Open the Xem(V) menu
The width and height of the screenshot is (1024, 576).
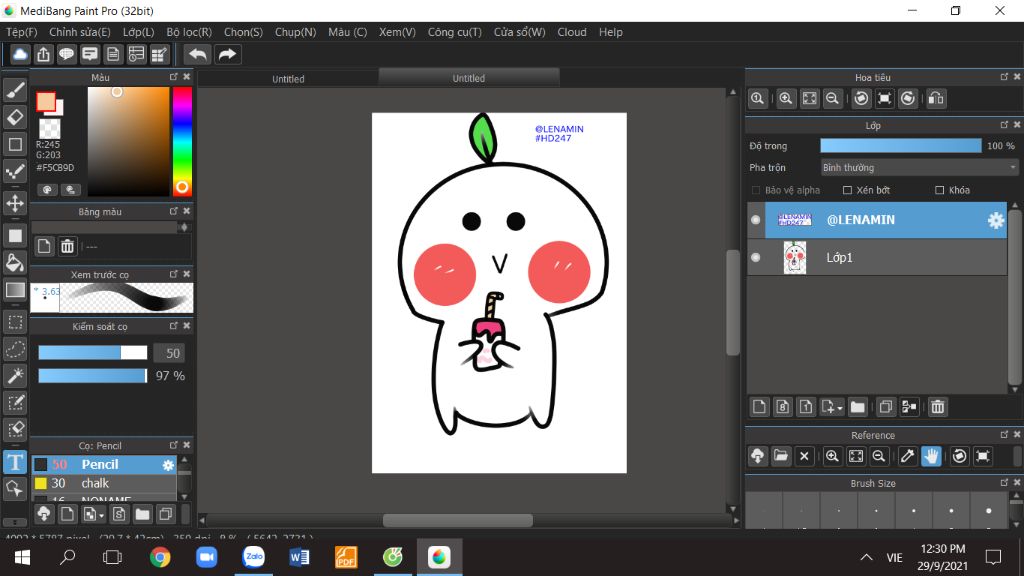coord(397,32)
